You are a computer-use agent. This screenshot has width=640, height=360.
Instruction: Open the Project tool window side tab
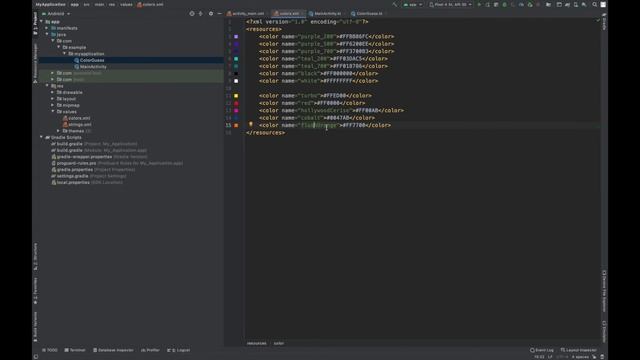point(36,24)
